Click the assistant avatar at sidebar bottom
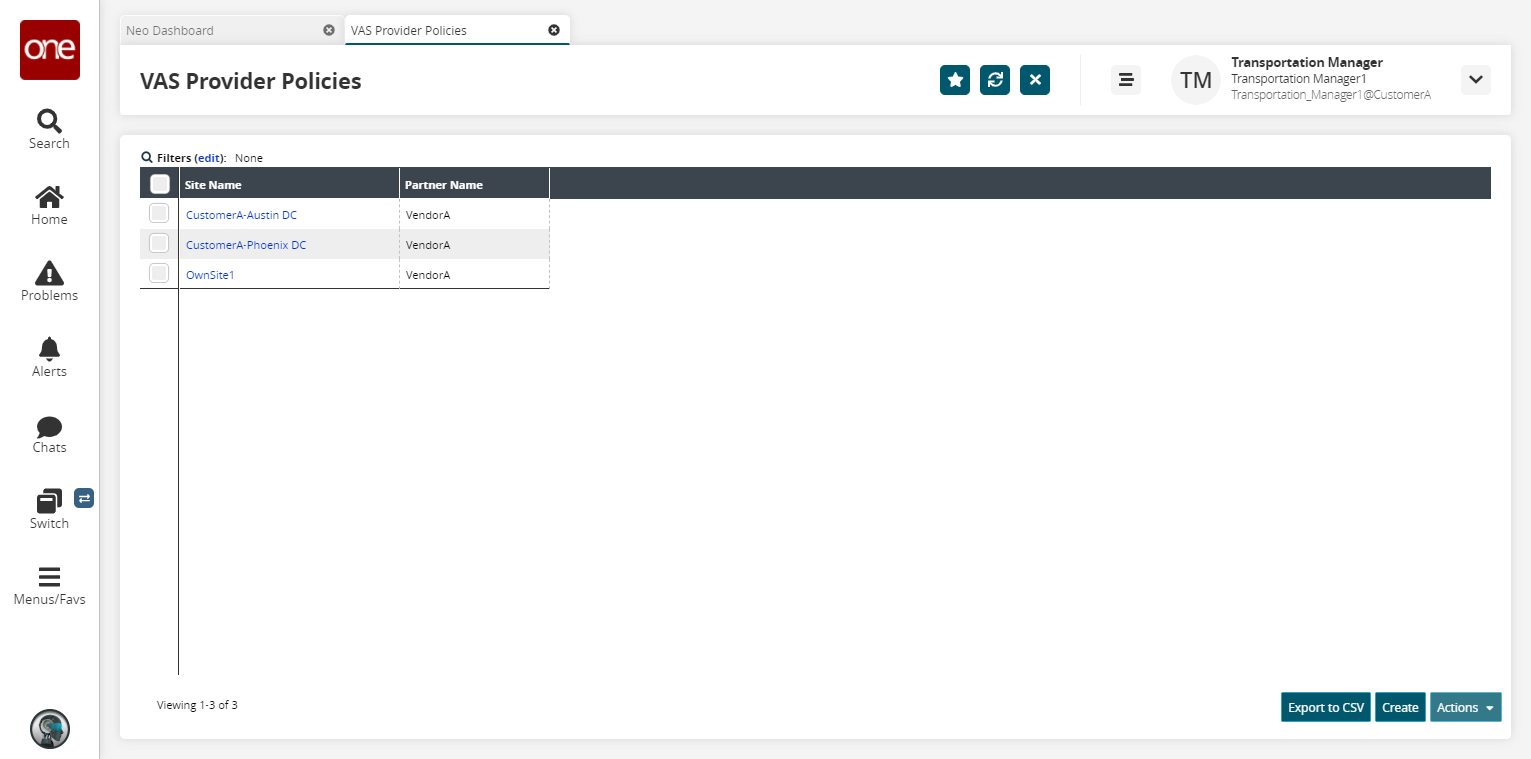Screen dimensions: 1531x759 [50, 729]
